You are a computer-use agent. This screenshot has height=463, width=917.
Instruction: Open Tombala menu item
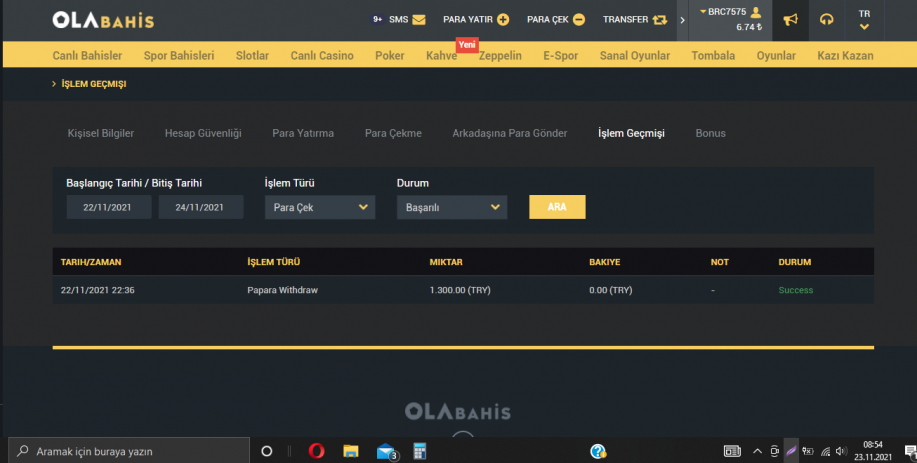[713, 56]
